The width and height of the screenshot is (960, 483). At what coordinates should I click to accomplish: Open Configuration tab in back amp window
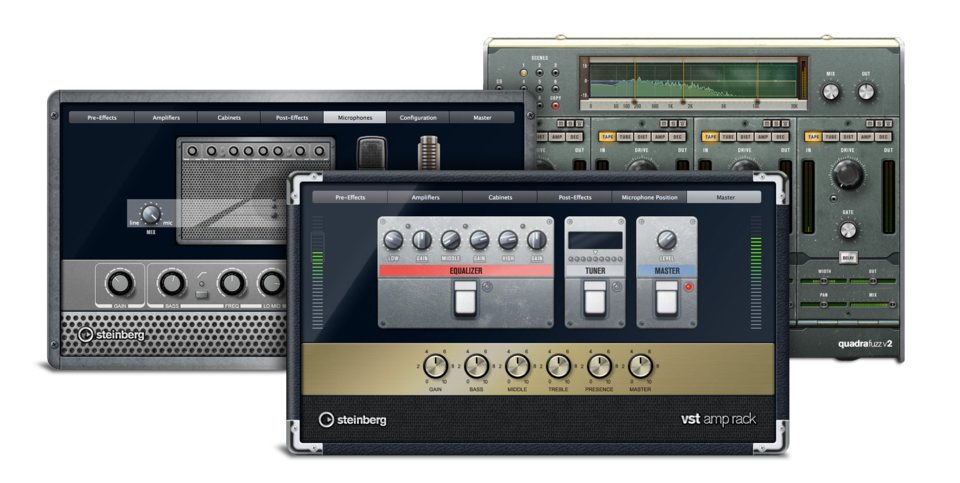pos(418,118)
